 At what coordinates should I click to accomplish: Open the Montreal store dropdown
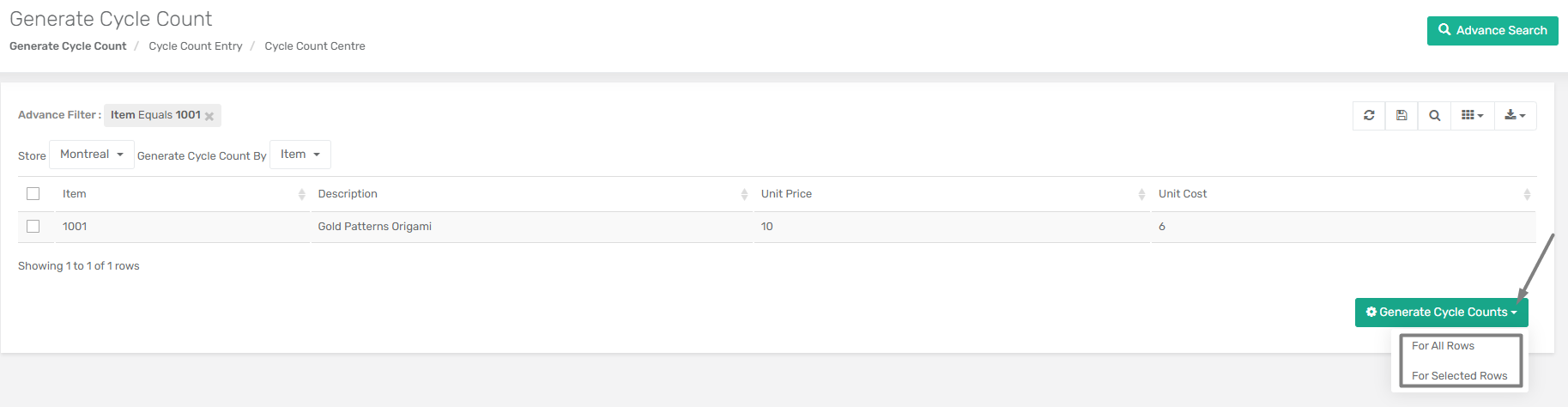pos(92,155)
